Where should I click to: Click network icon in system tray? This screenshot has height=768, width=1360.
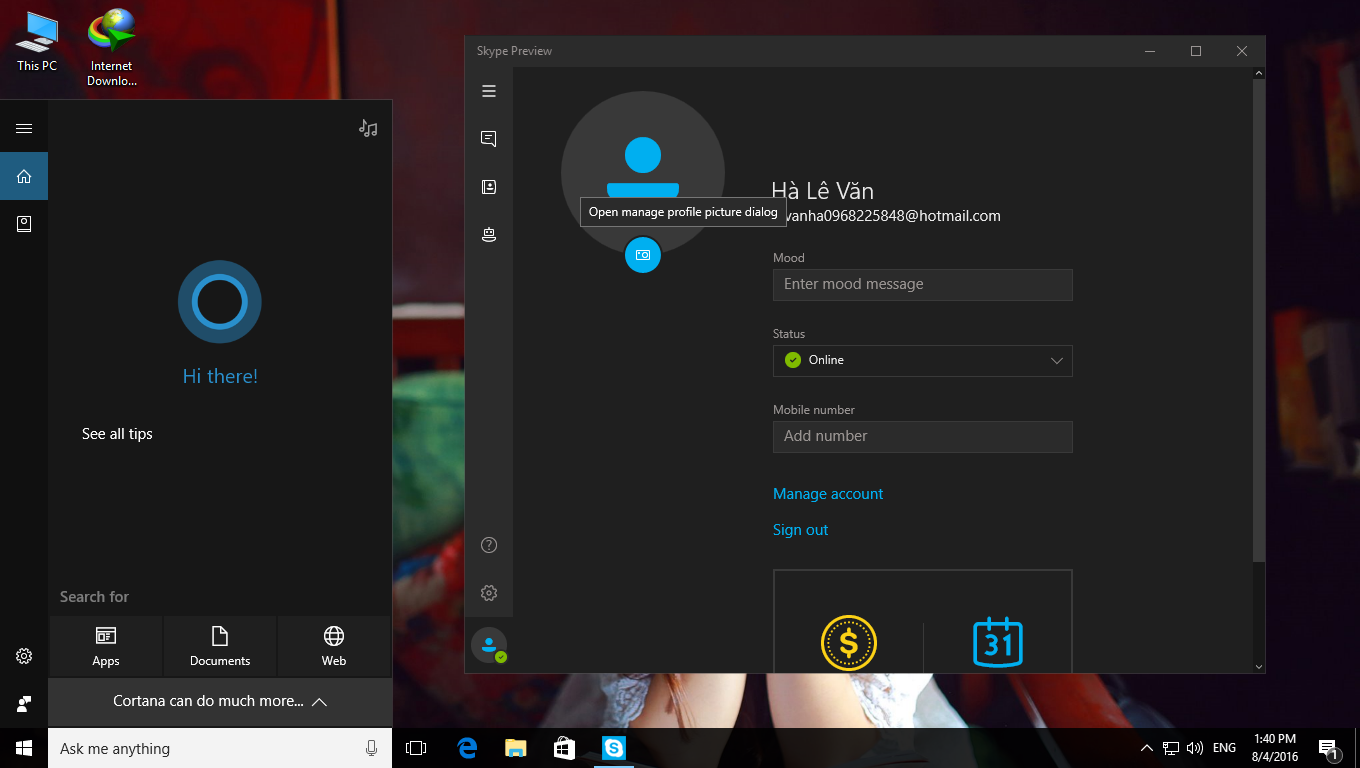[1171, 748]
